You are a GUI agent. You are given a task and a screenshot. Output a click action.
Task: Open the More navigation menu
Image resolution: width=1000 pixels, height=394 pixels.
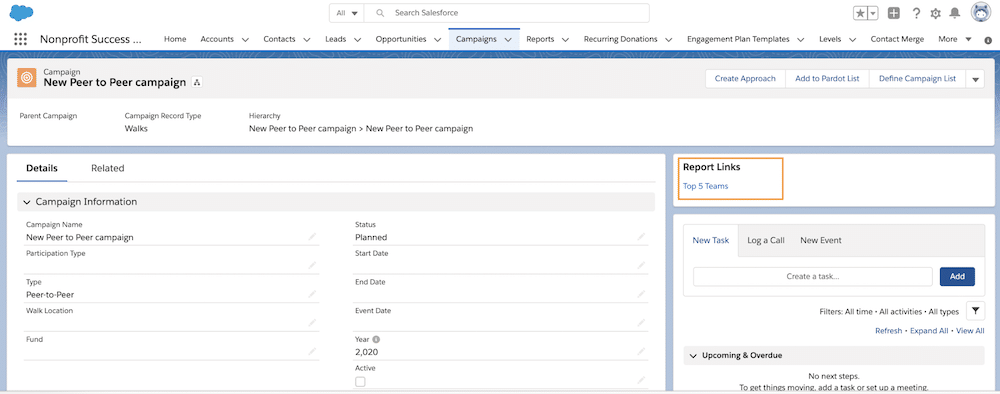pyautogui.click(x=955, y=39)
